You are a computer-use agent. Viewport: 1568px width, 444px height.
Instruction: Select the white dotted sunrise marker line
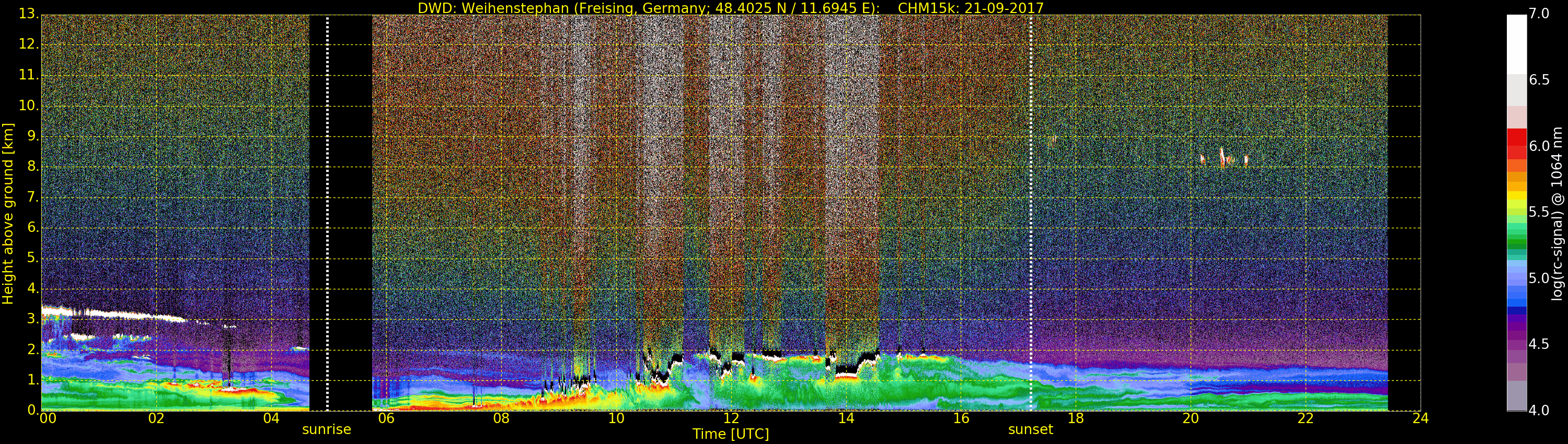(x=328, y=213)
